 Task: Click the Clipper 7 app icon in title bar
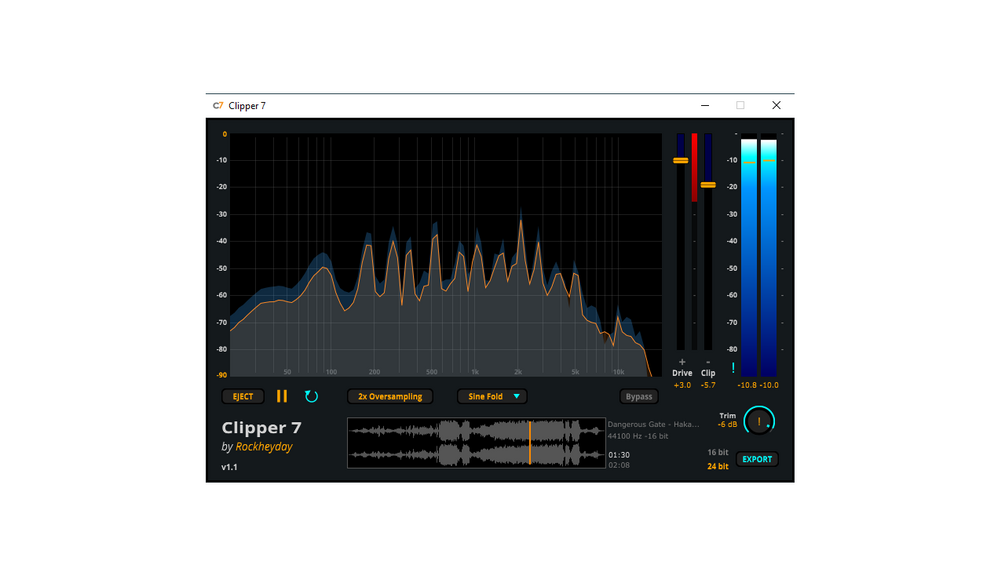click(218, 106)
